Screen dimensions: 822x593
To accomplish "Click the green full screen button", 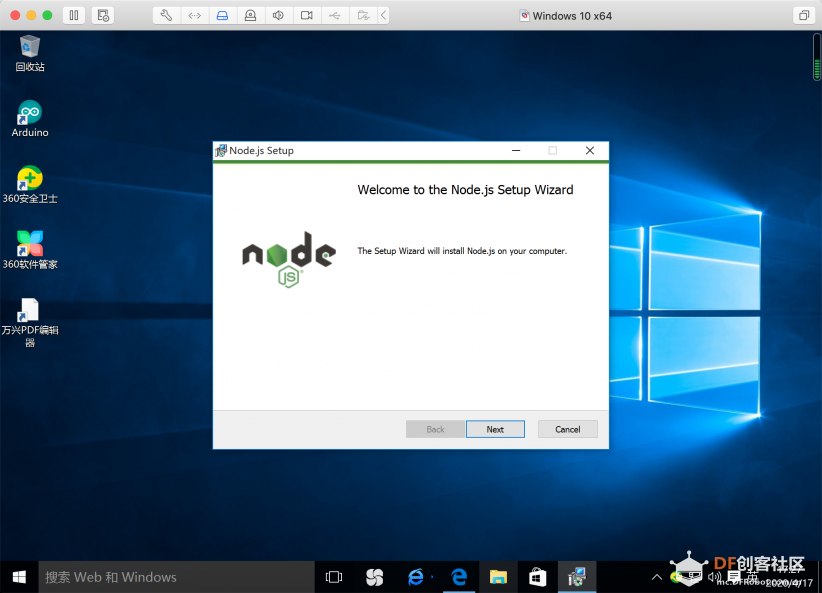I will point(47,15).
